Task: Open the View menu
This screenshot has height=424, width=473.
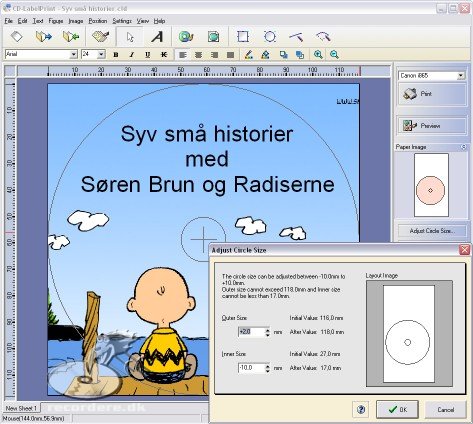Action: pos(142,21)
